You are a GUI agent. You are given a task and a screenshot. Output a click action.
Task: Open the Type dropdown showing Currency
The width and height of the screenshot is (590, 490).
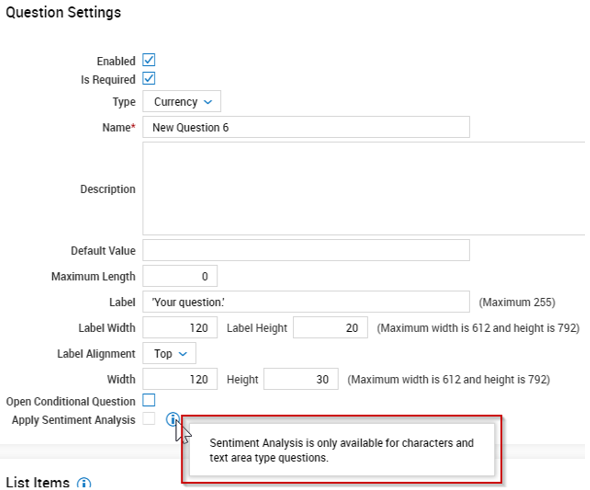click(x=181, y=101)
